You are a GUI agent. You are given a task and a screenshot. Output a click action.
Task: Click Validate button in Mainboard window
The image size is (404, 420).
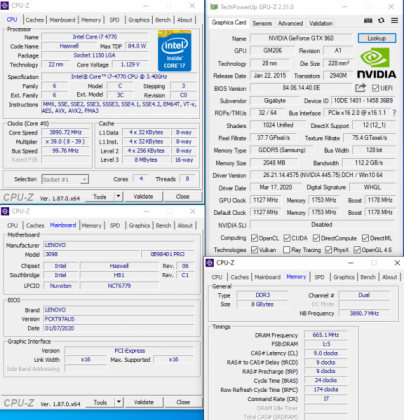(144, 402)
